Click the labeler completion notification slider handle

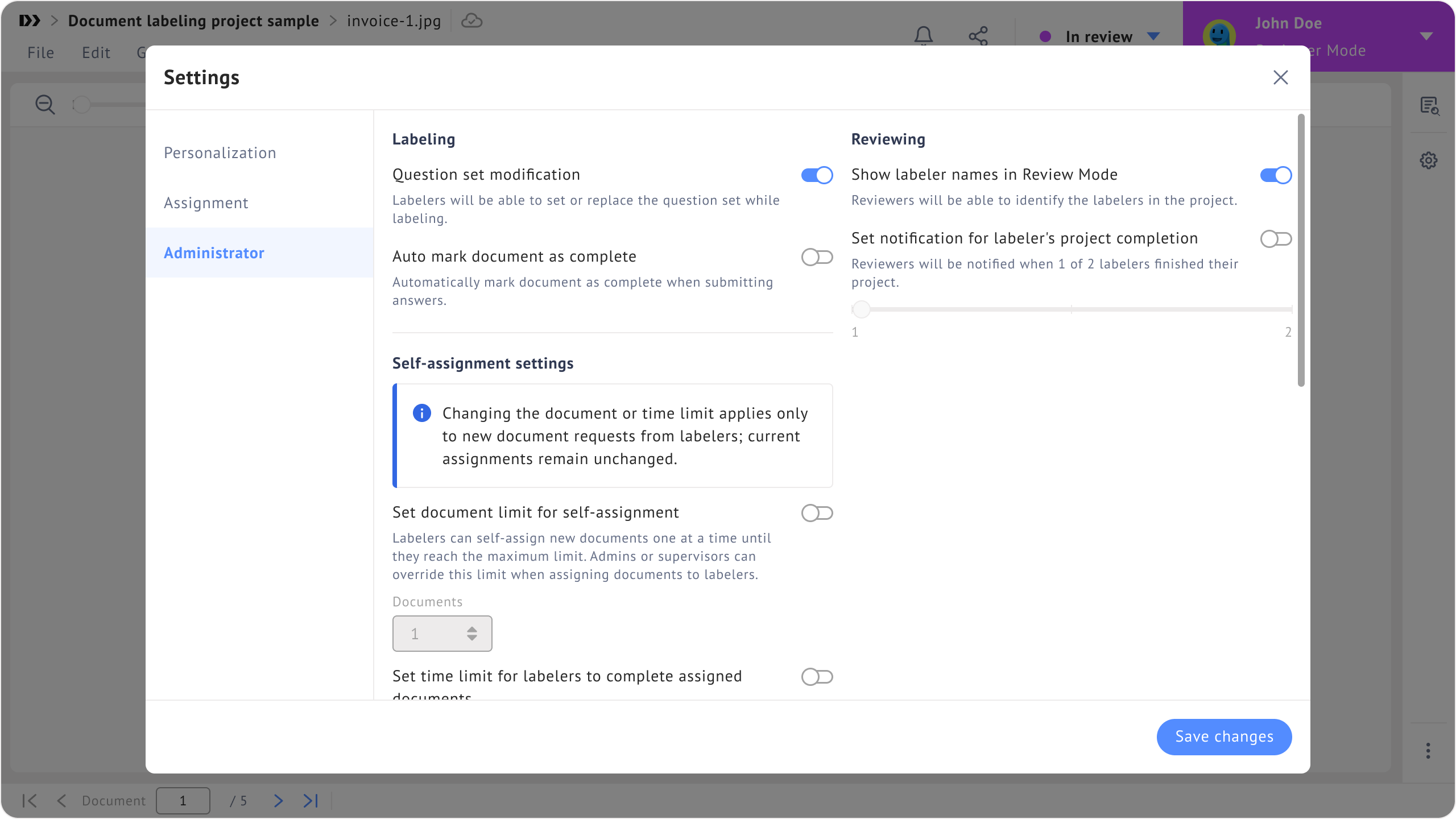[861, 309]
